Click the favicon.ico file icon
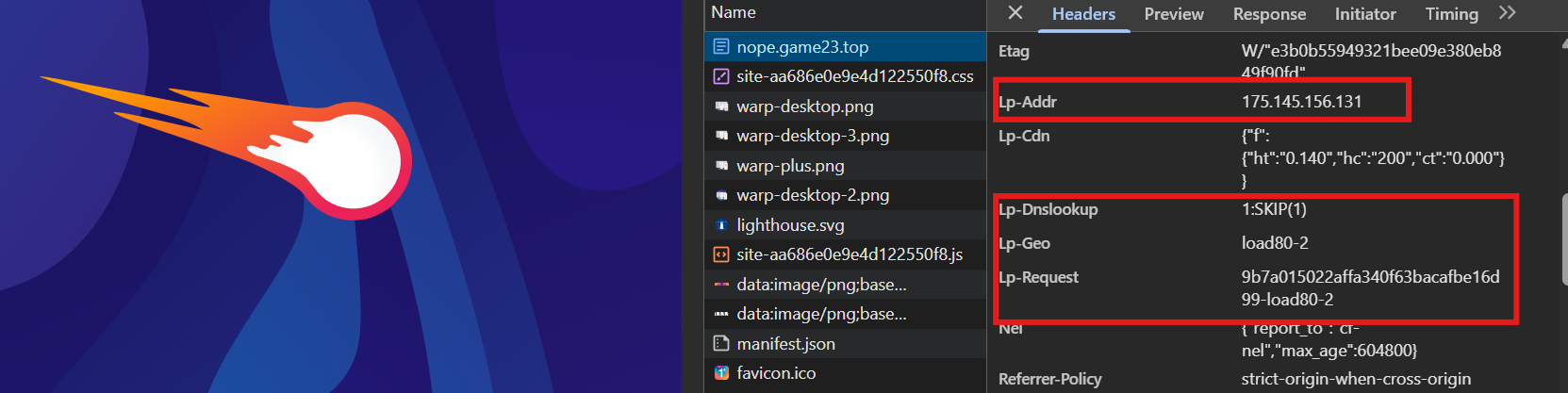Image resolution: width=1568 pixels, height=393 pixels. point(721,373)
